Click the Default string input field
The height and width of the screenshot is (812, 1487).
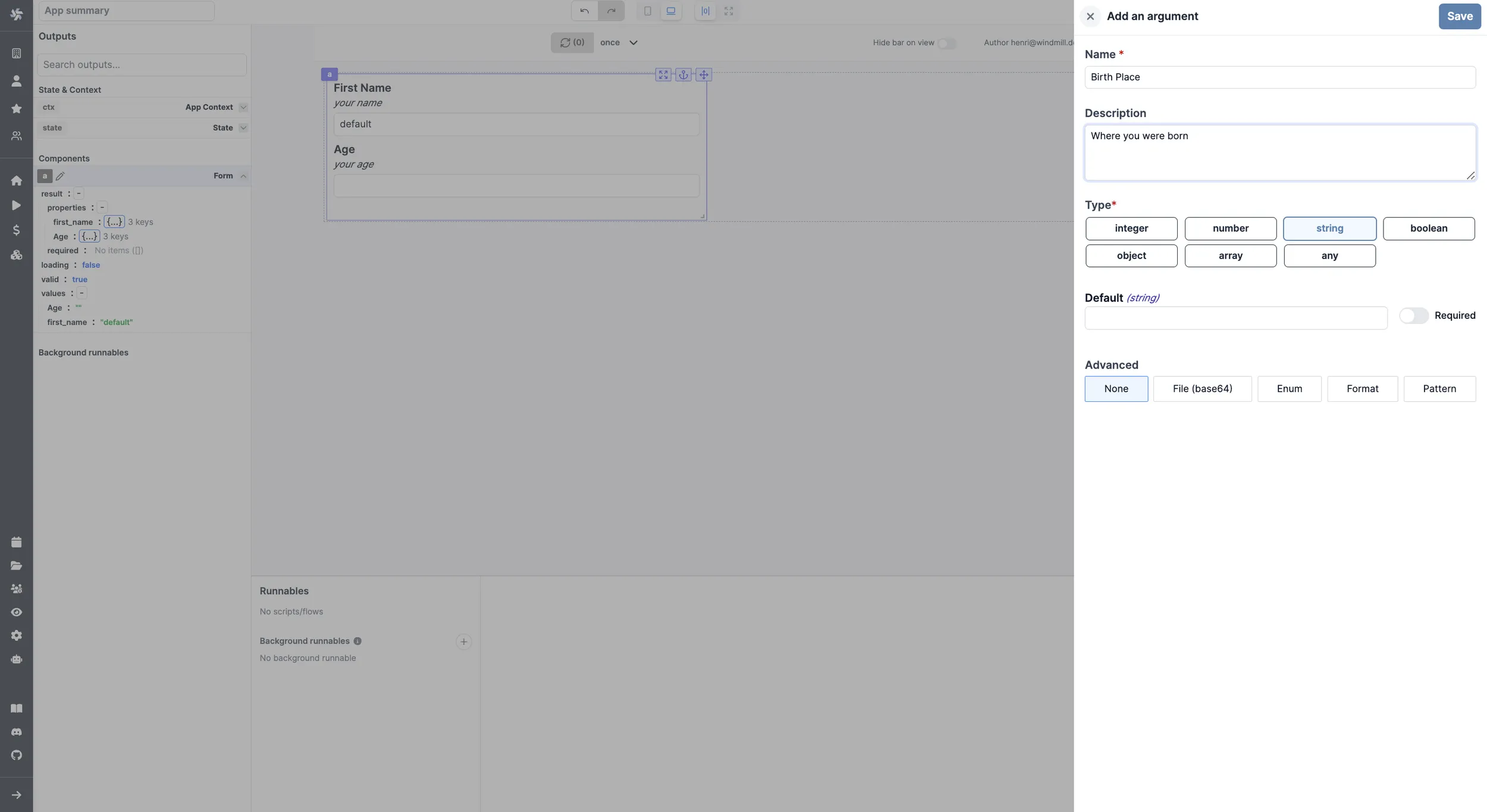tap(1235, 318)
